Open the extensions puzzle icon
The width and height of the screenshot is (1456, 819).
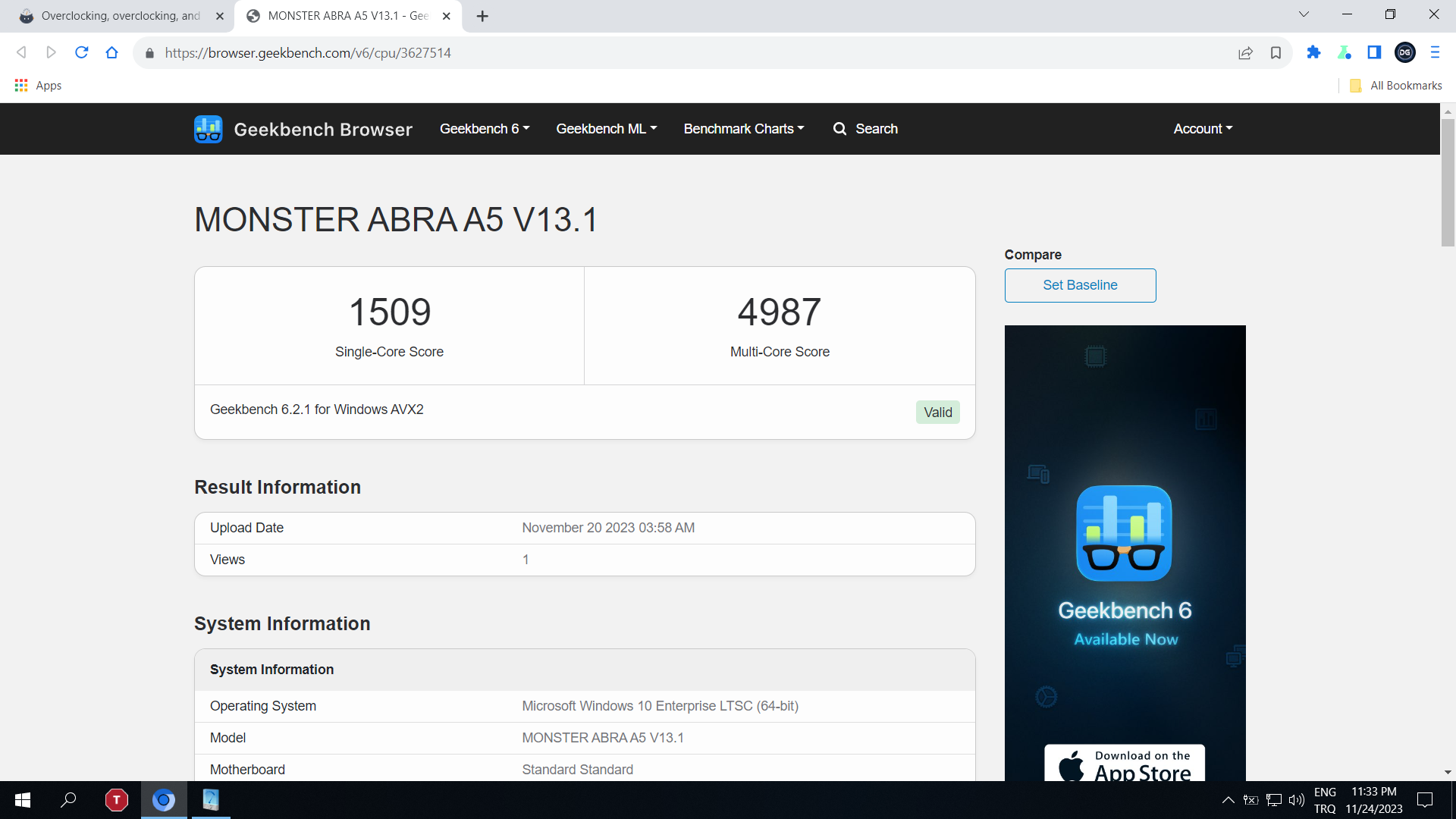[1313, 52]
